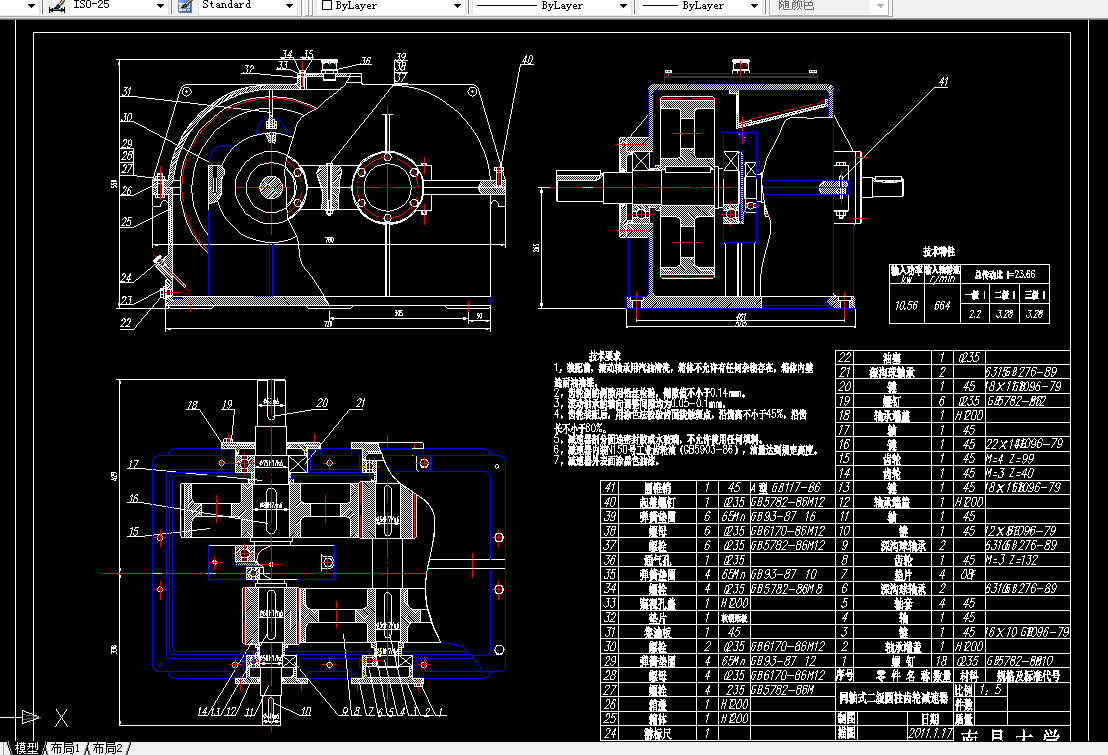Open the Standard table style dropdown

289,6
